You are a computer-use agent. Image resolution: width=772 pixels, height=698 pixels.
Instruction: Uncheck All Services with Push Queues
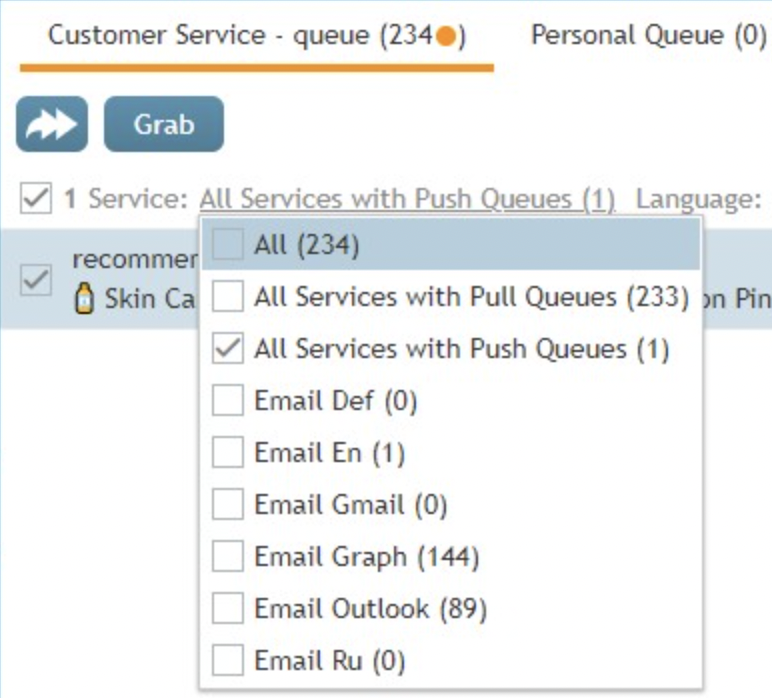(x=228, y=349)
